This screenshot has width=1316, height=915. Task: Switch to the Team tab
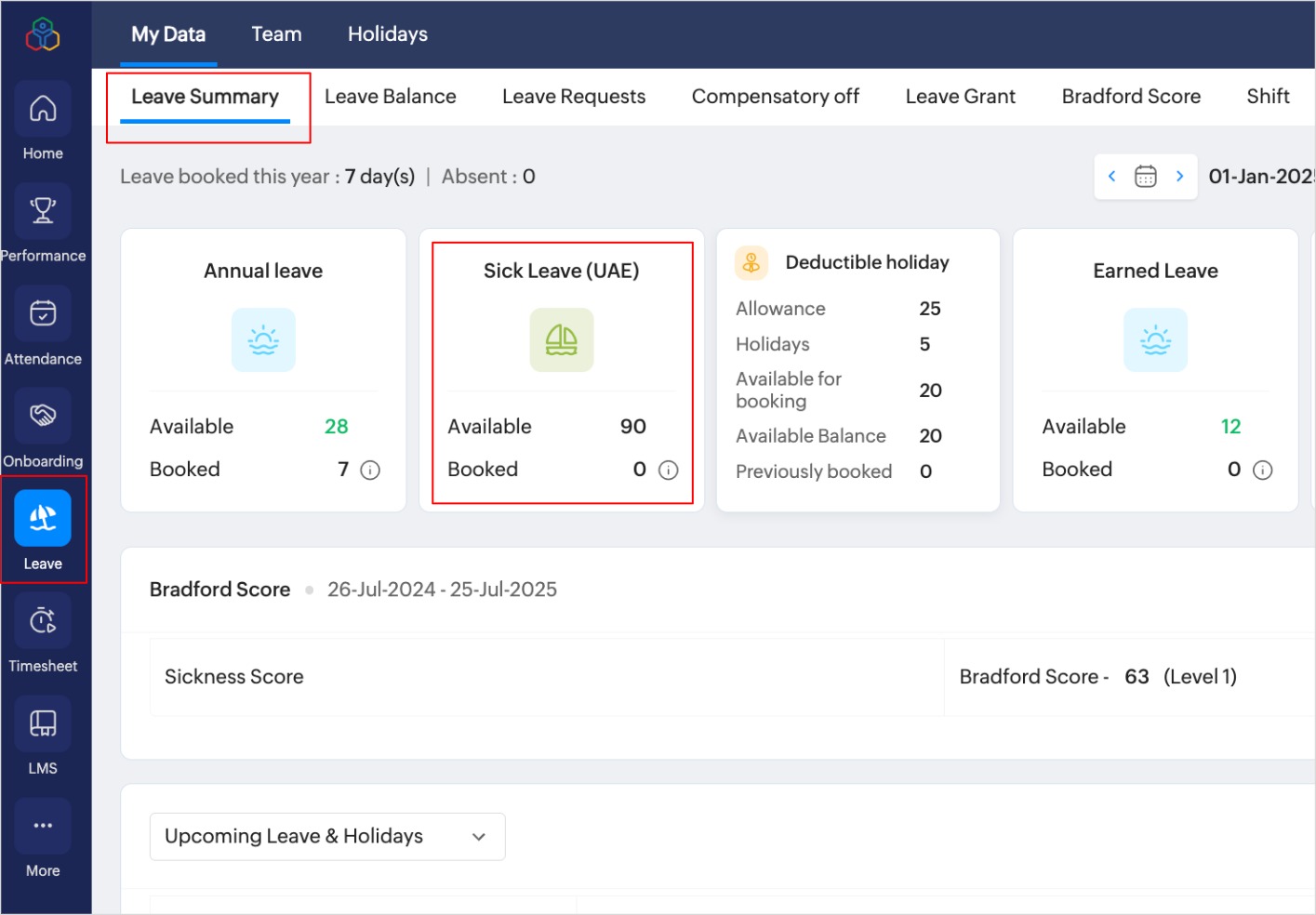pyautogui.click(x=276, y=34)
